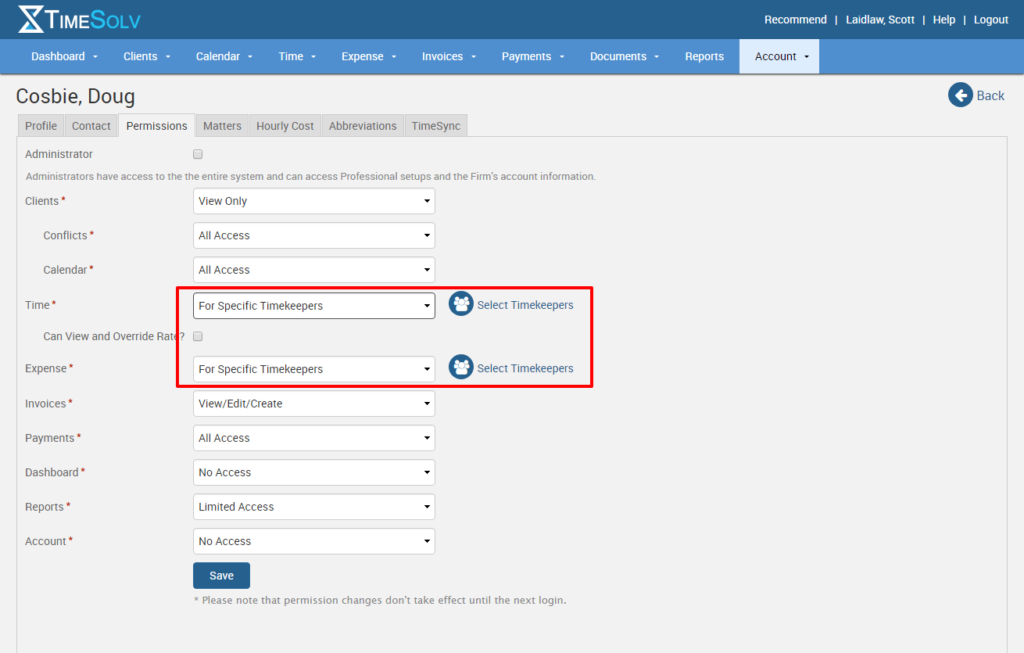Click the Save button
The image size is (1024, 653).
221,575
